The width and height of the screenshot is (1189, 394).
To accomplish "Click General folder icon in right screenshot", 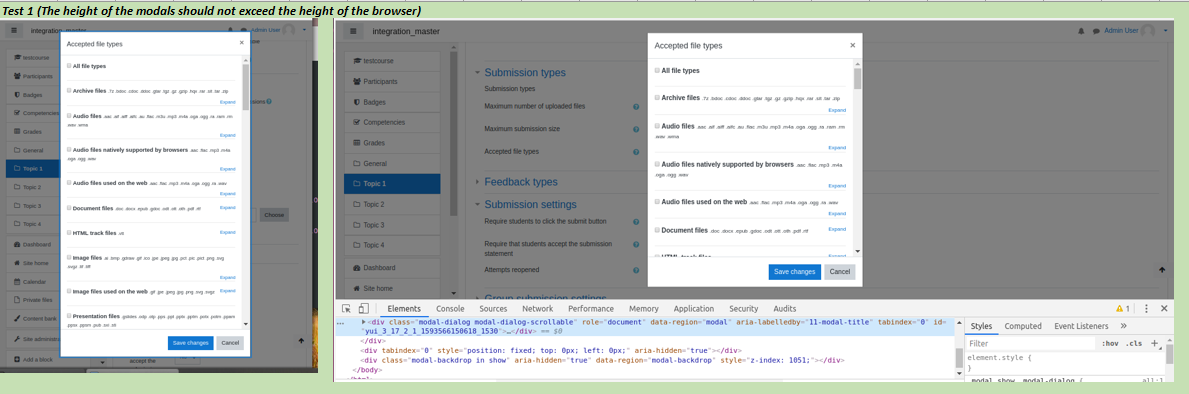I will point(358,163).
